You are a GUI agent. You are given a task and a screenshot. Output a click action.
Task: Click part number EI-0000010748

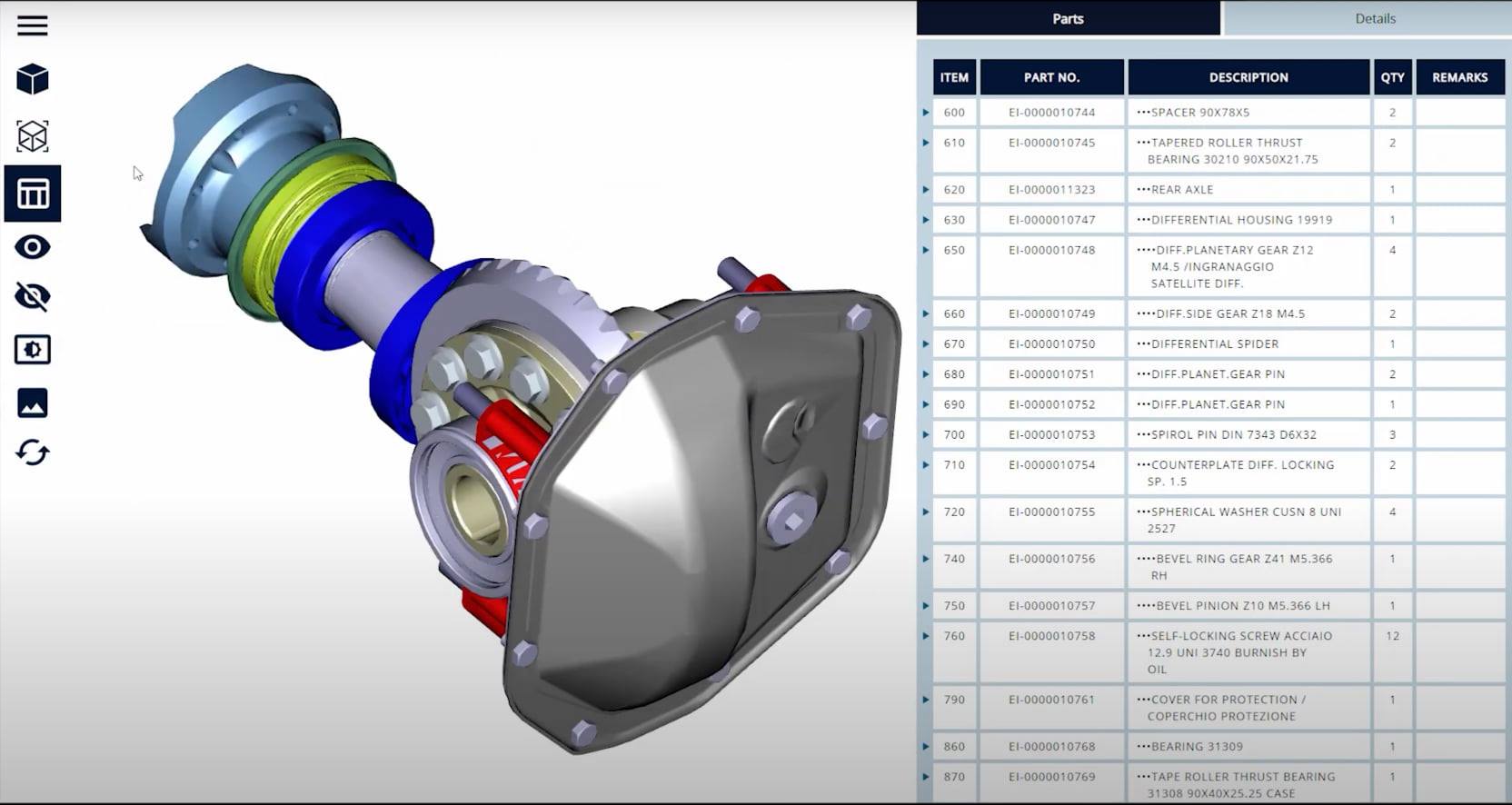pos(1051,250)
